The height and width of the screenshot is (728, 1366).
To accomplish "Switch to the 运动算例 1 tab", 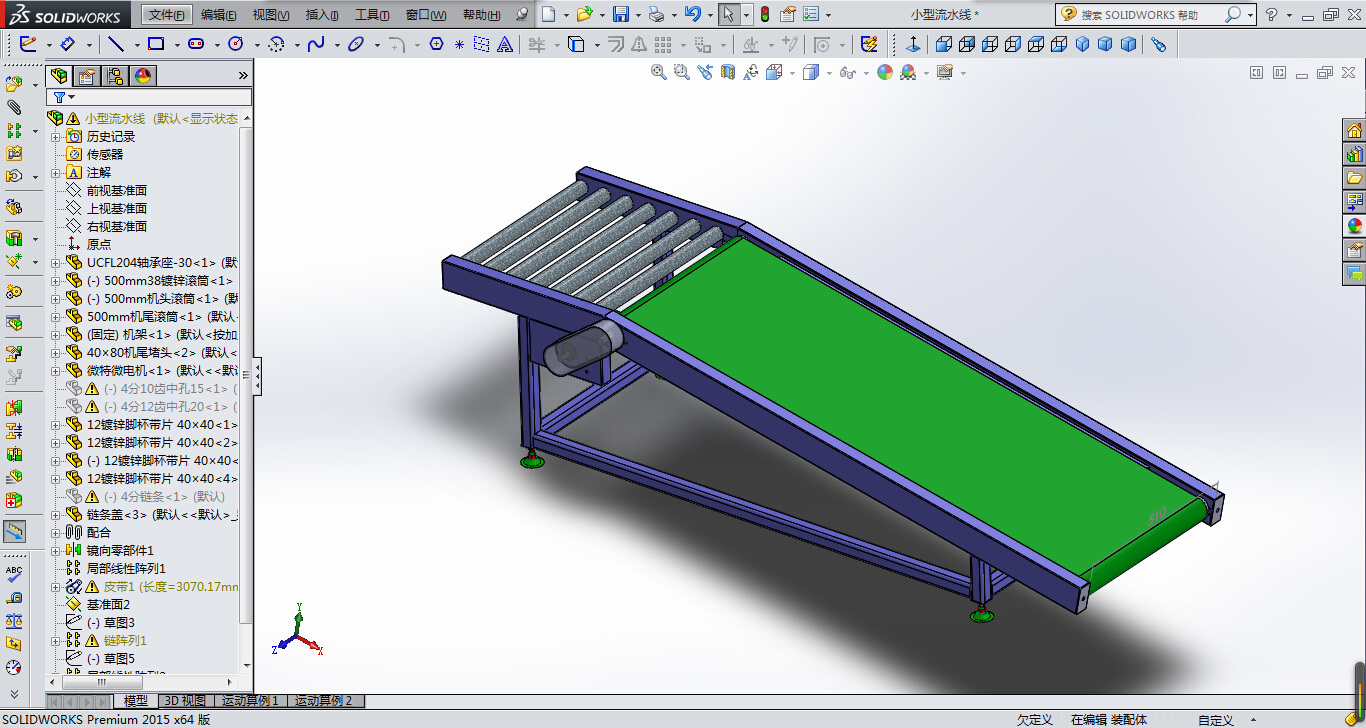I will pyautogui.click(x=250, y=701).
